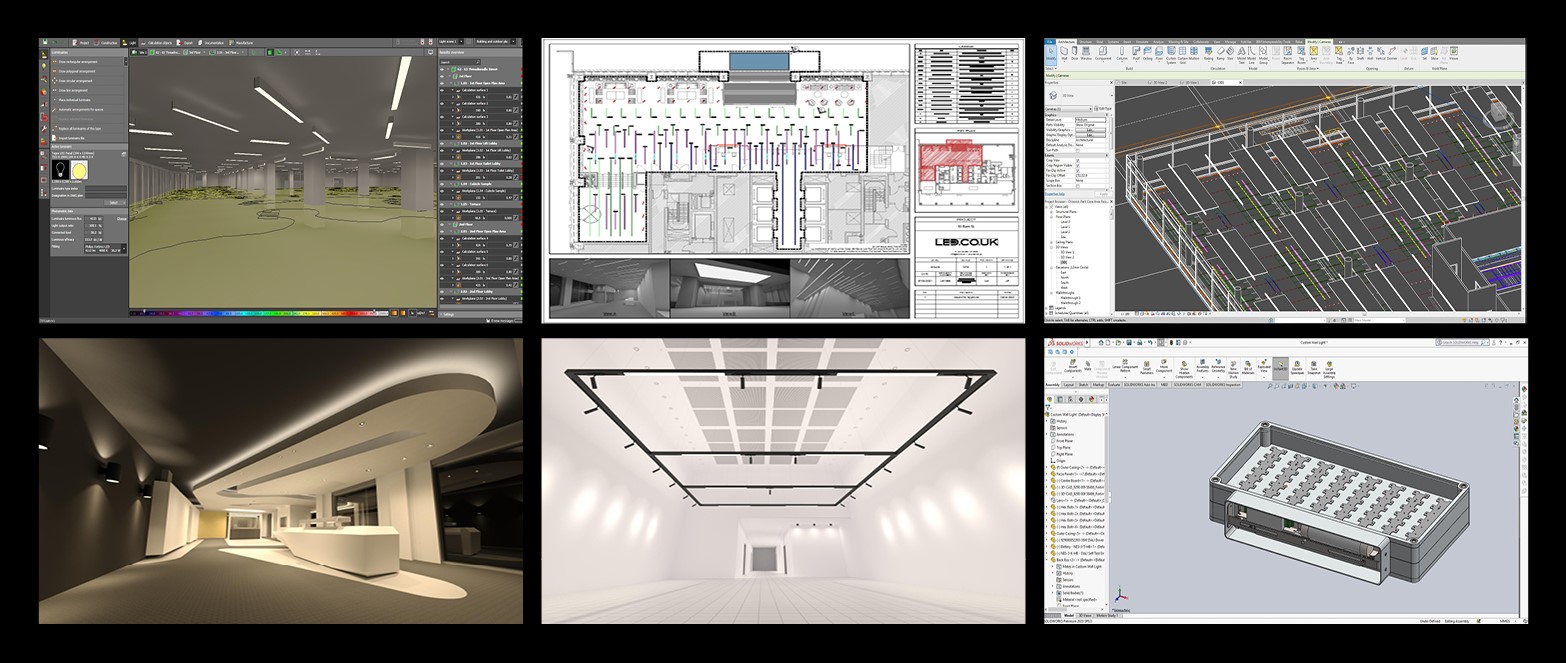
Task: Select the Mate tool in SolidWorks
Action: [x=1088, y=367]
